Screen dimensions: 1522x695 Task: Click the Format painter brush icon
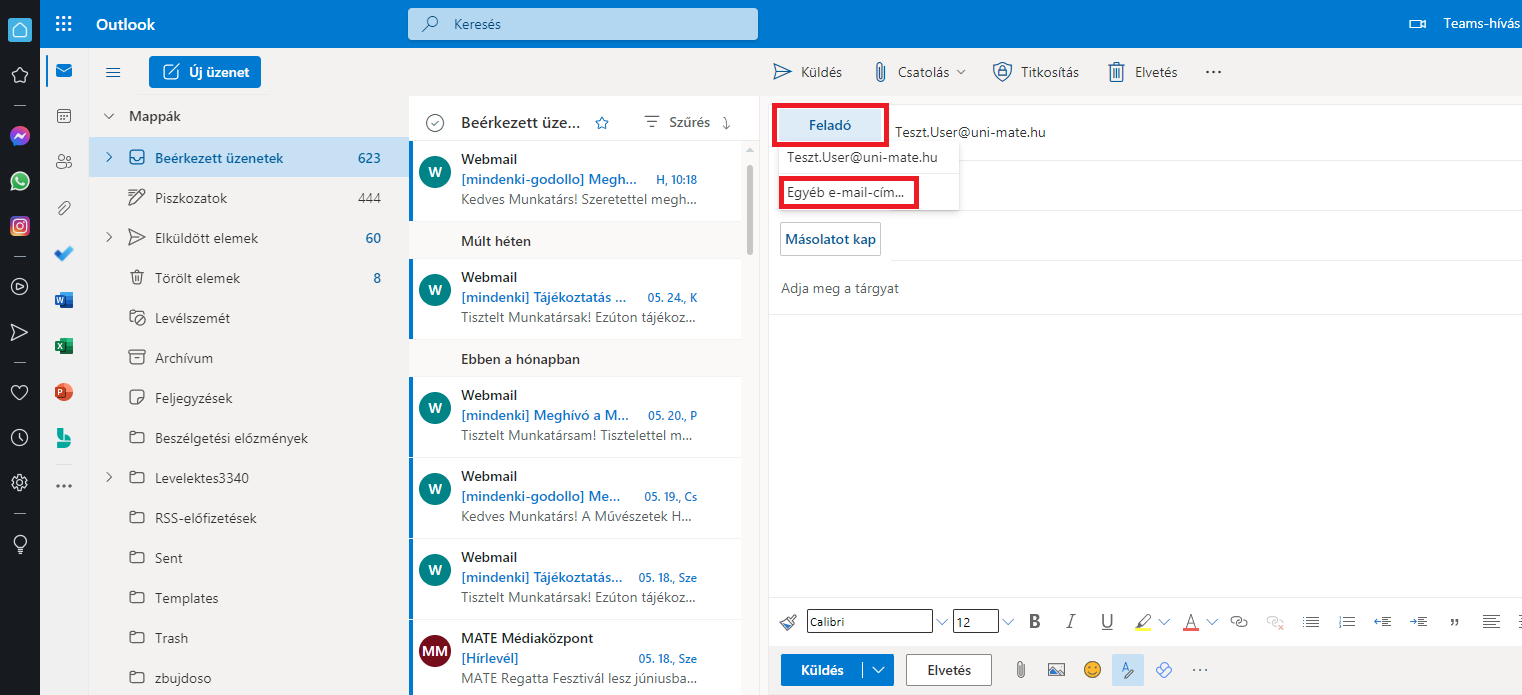tap(788, 622)
